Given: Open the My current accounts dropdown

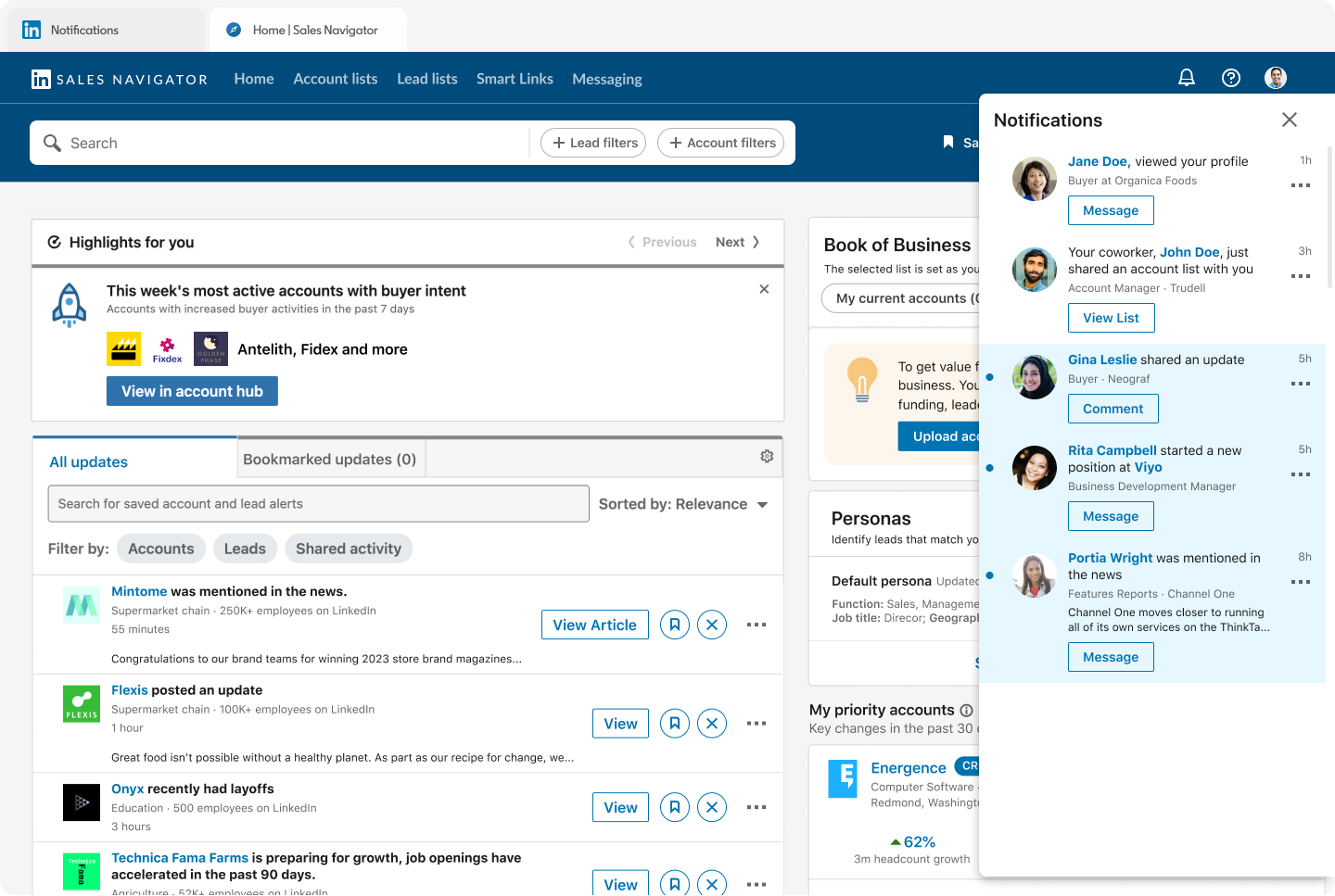Looking at the screenshot, I should pyautogui.click(x=901, y=298).
